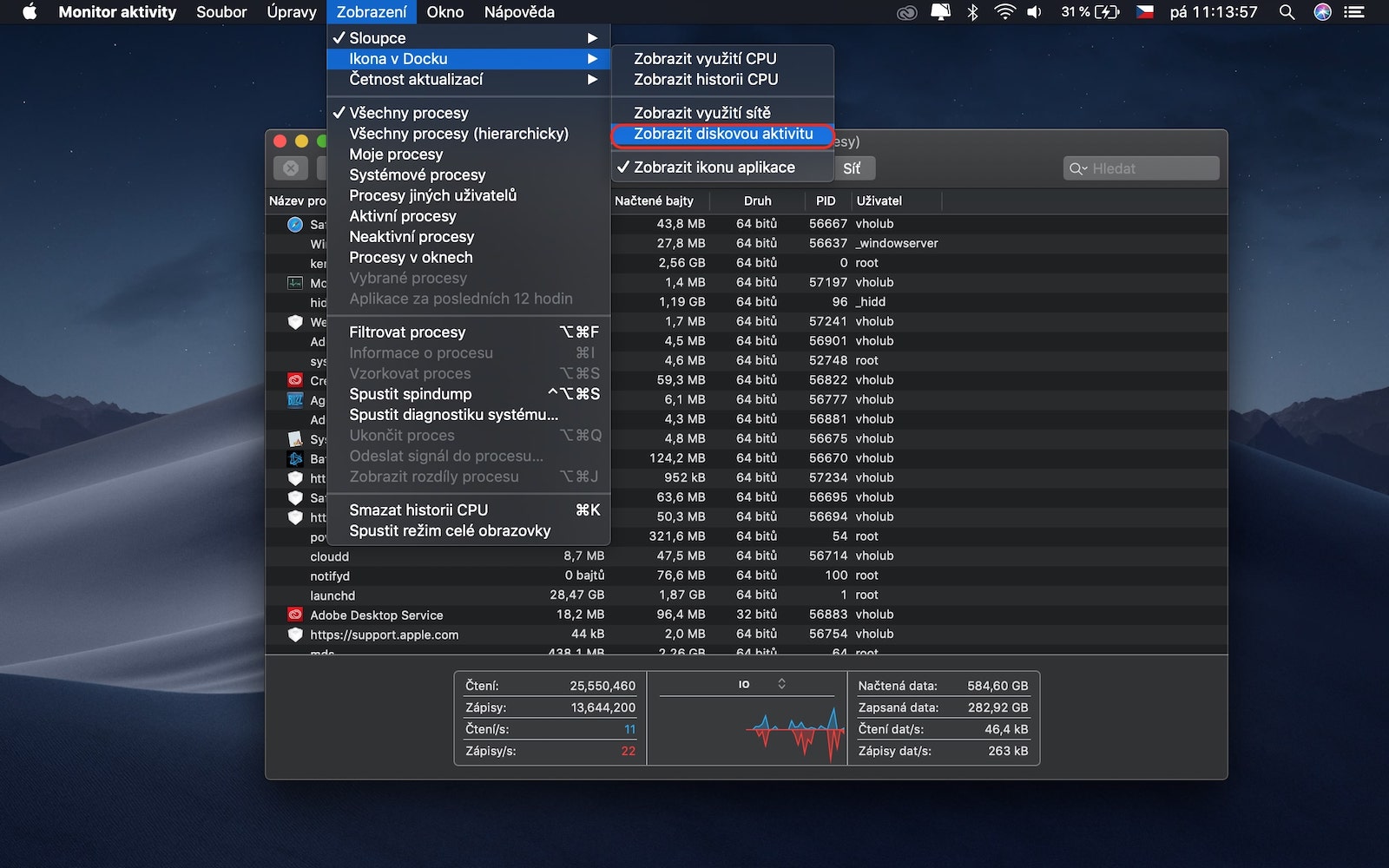Click the Czech flag input source icon

1145,12
